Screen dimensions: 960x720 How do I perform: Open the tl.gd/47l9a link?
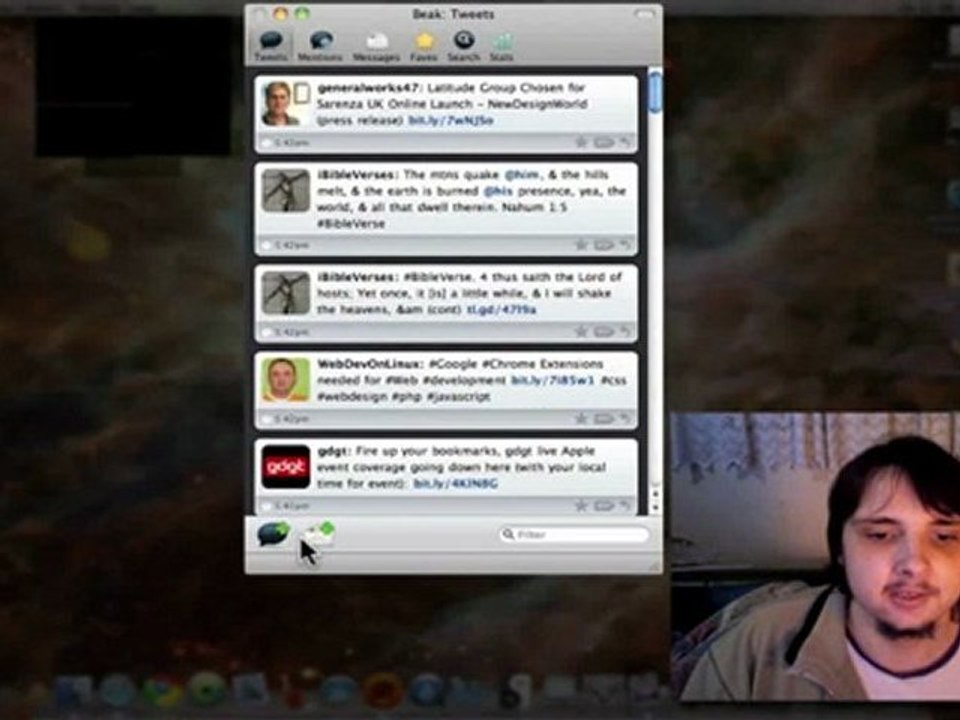coord(501,310)
